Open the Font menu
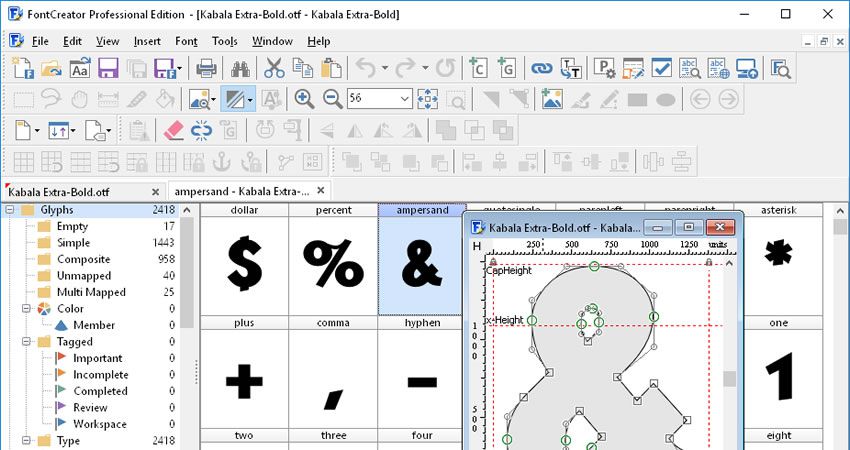 click(186, 41)
